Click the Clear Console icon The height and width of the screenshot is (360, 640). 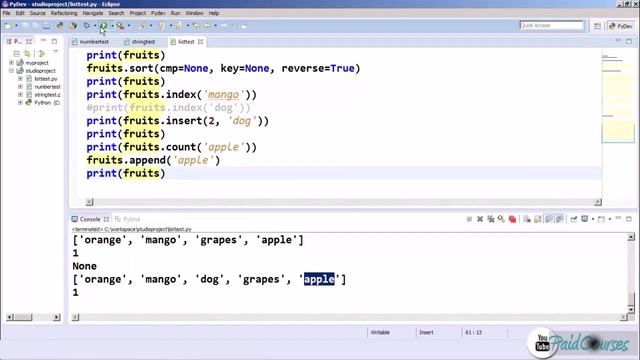tap(527, 219)
